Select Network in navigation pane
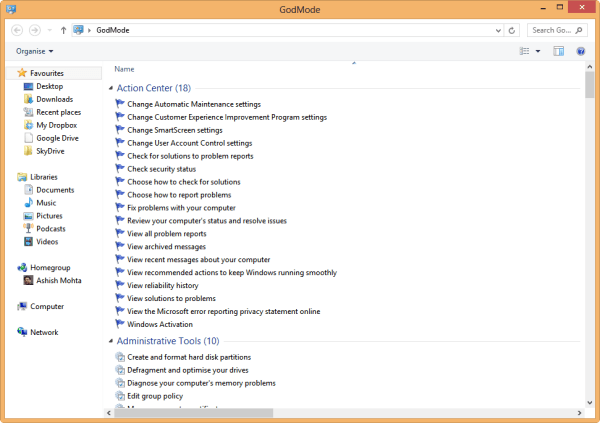The height and width of the screenshot is (423, 600). coord(44,332)
